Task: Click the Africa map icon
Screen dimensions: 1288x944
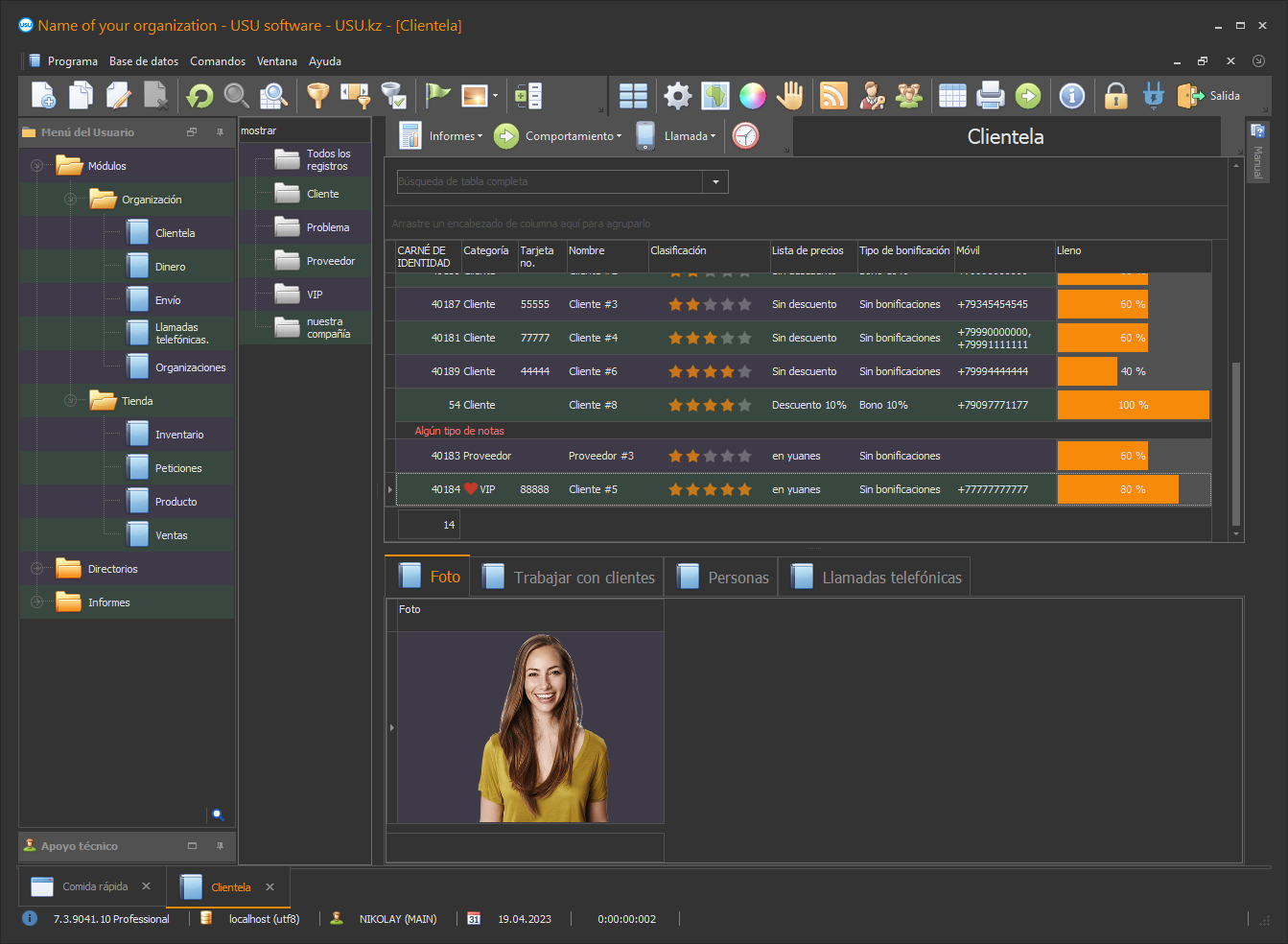Action: 714,96
